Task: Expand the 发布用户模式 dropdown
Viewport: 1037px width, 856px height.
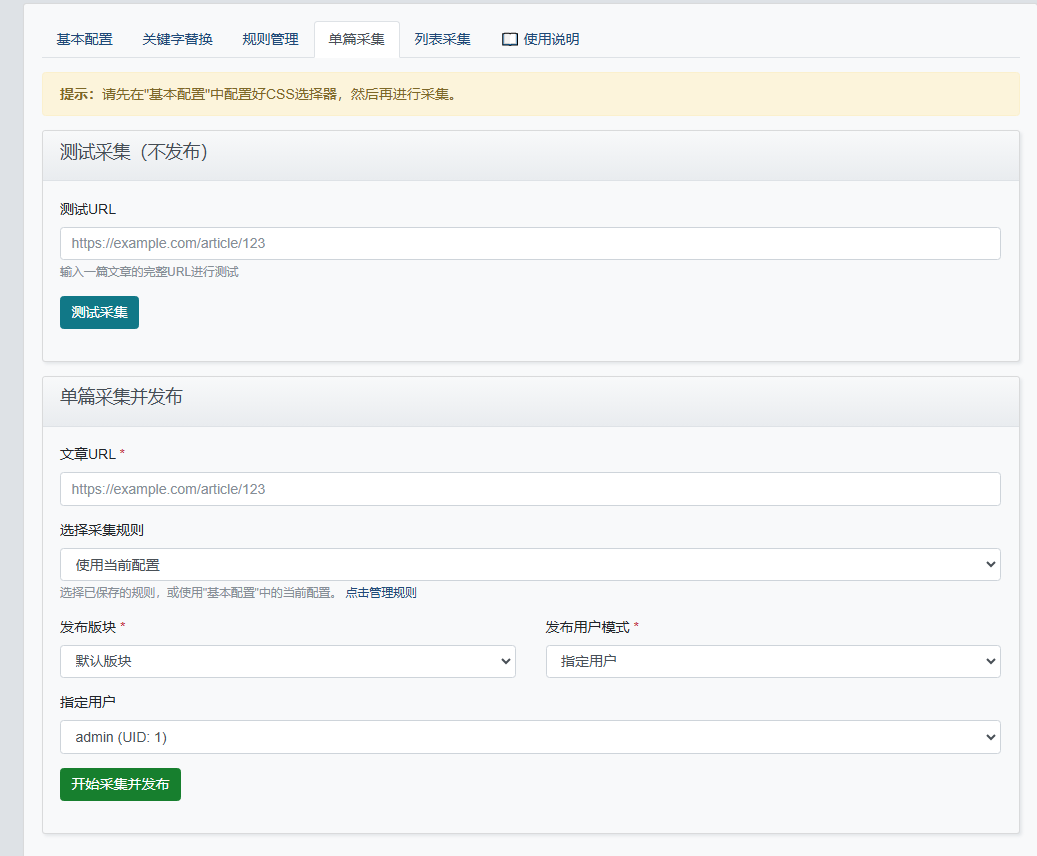Action: tap(772, 661)
